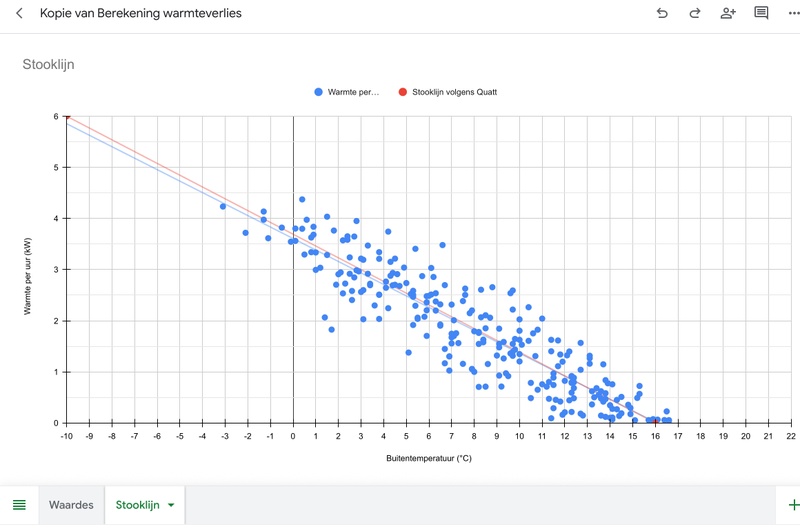The width and height of the screenshot is (800, 529).
Task: Select the Warmte per… legend label
Action: pos(354,92)
